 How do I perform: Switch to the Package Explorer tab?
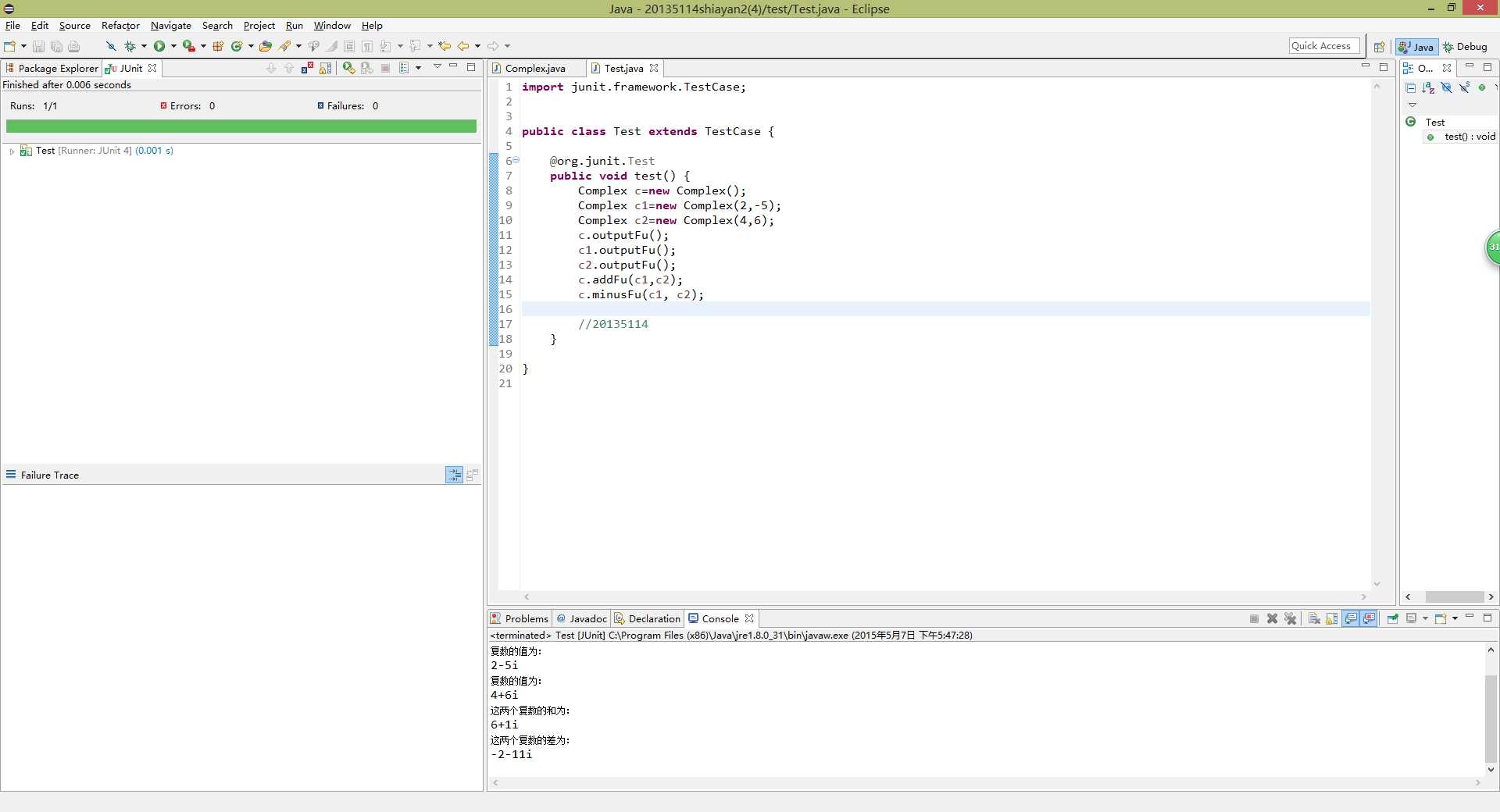point(52,68)
